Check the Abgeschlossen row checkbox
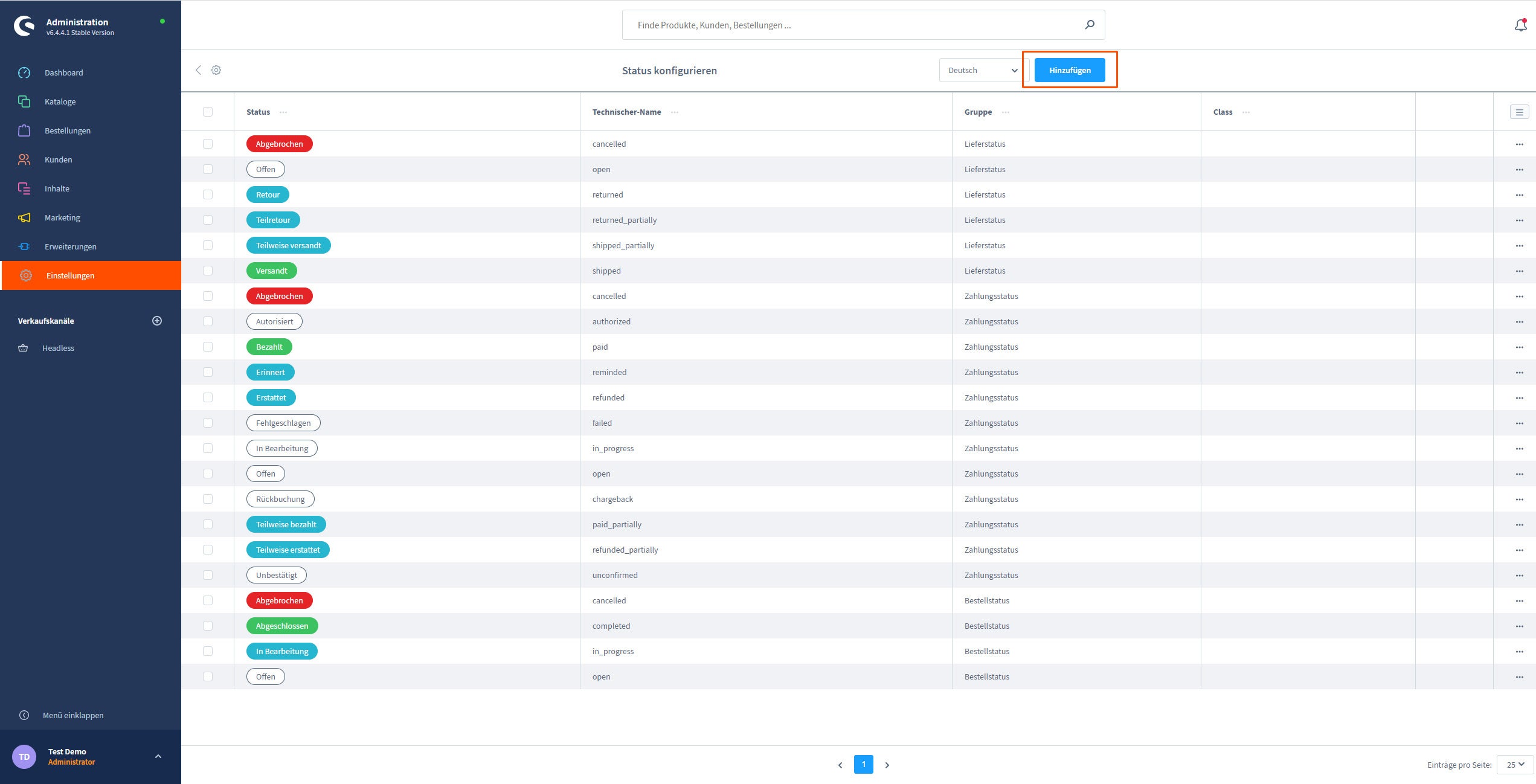This screenshot has height=784, width=1536. pyautogui.click(x=208, y=626)
